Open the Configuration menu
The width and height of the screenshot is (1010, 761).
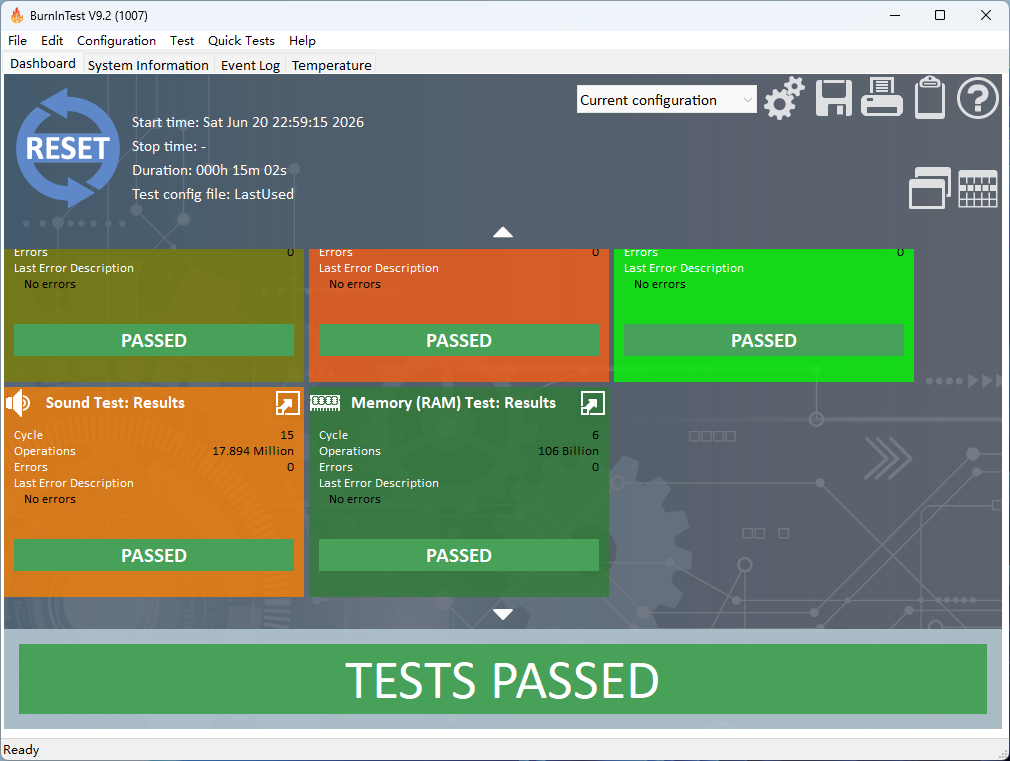tap(117, 41)
